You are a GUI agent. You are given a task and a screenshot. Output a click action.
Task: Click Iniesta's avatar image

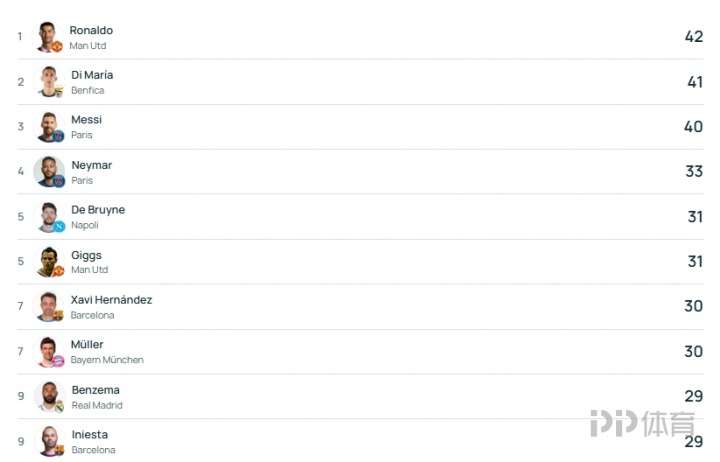coord(49,441)
